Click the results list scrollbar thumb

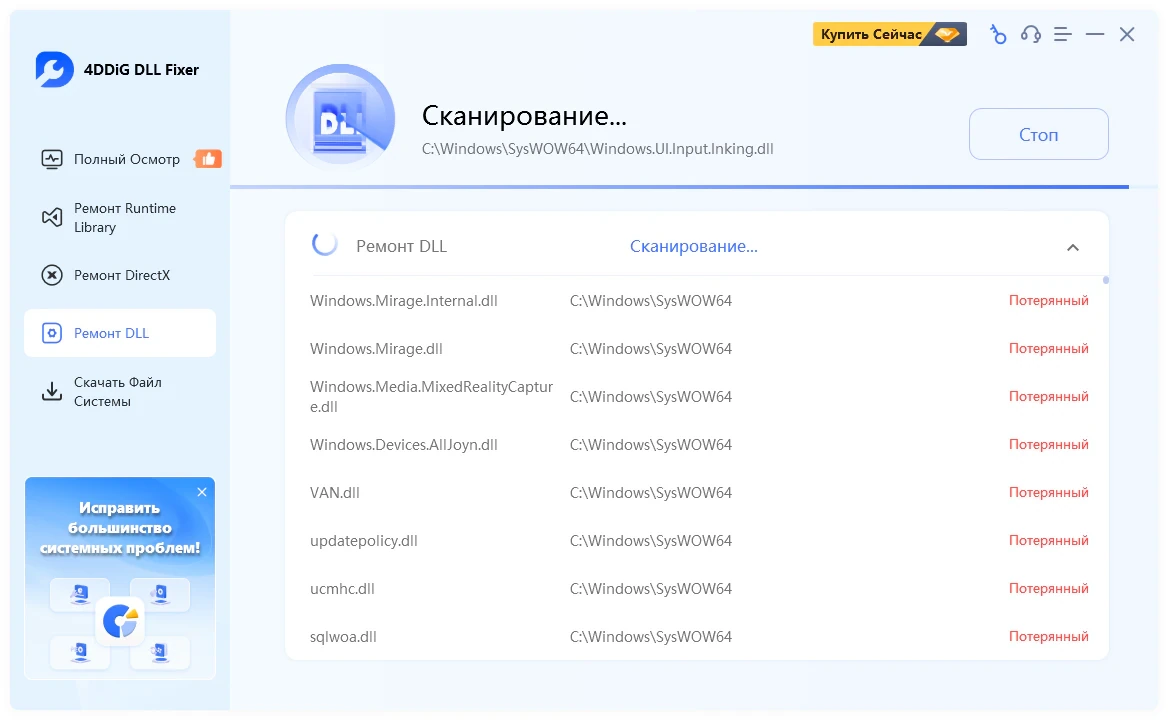[x=1106, y=280]
